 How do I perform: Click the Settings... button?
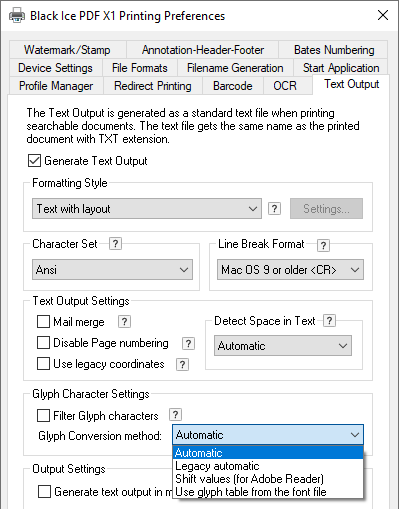coord(326,209)
